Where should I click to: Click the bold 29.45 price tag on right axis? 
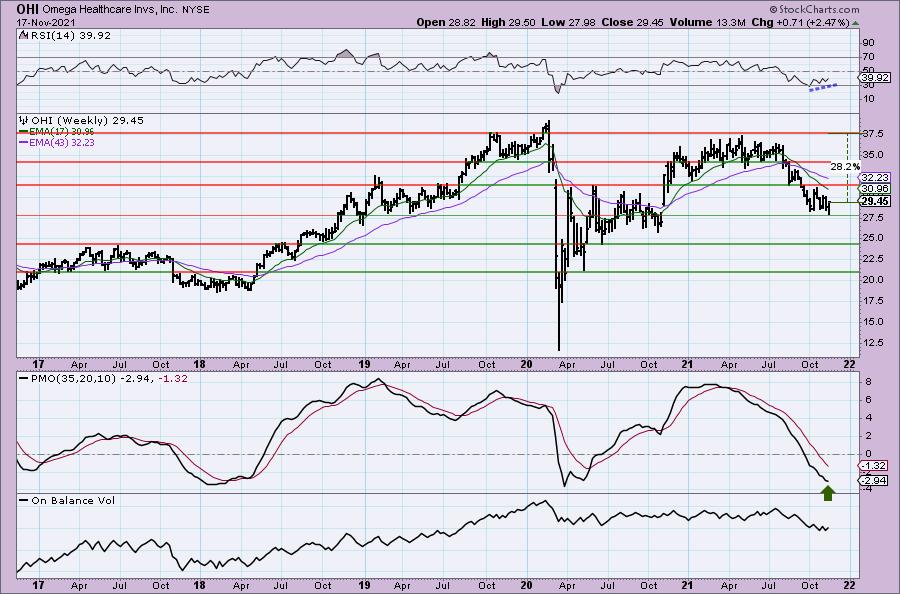(875, 201)
